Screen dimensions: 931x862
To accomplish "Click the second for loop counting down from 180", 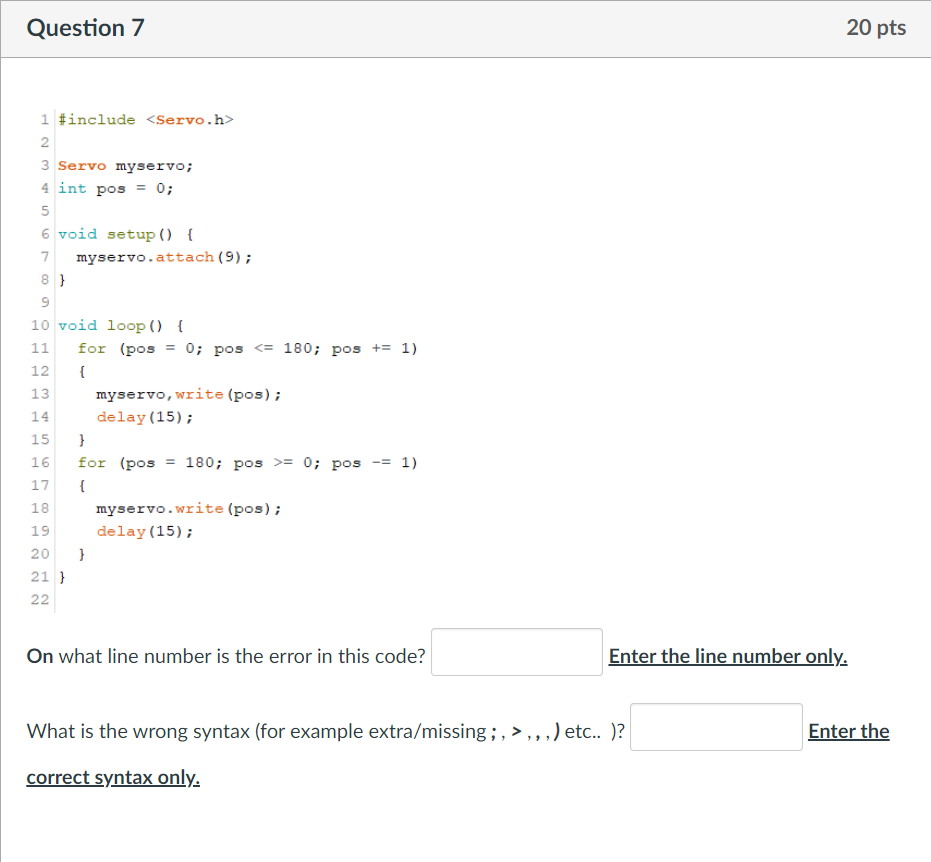I will coord(248,463).
